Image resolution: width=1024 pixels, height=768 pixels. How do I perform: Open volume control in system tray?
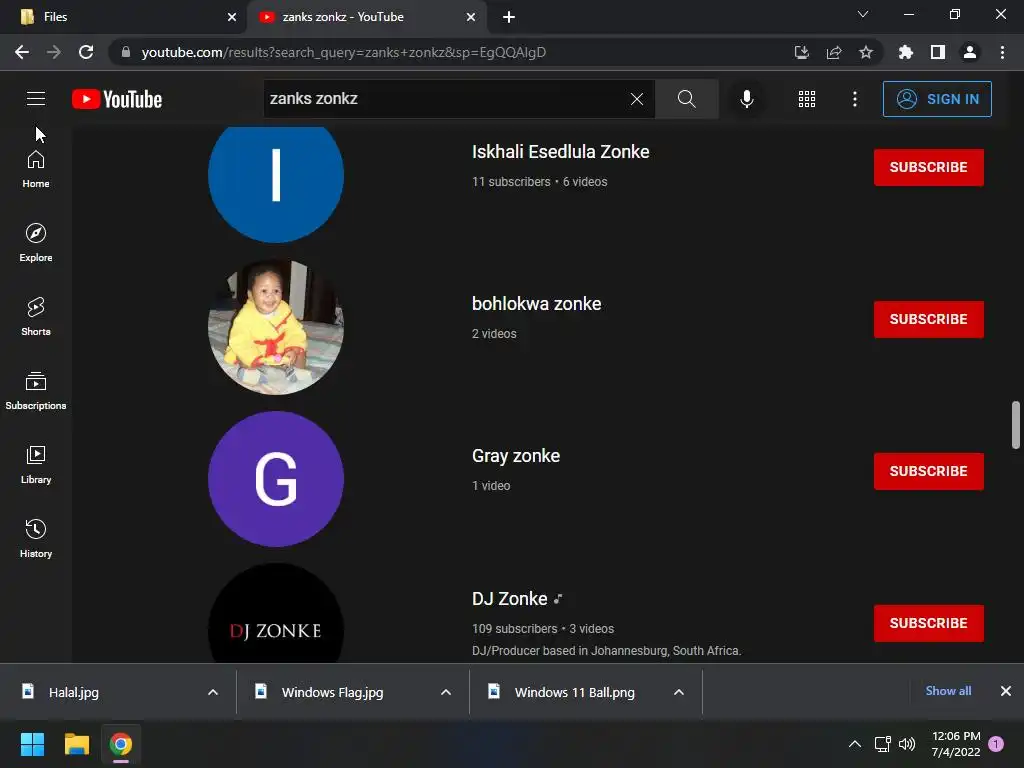click(907, 744)
